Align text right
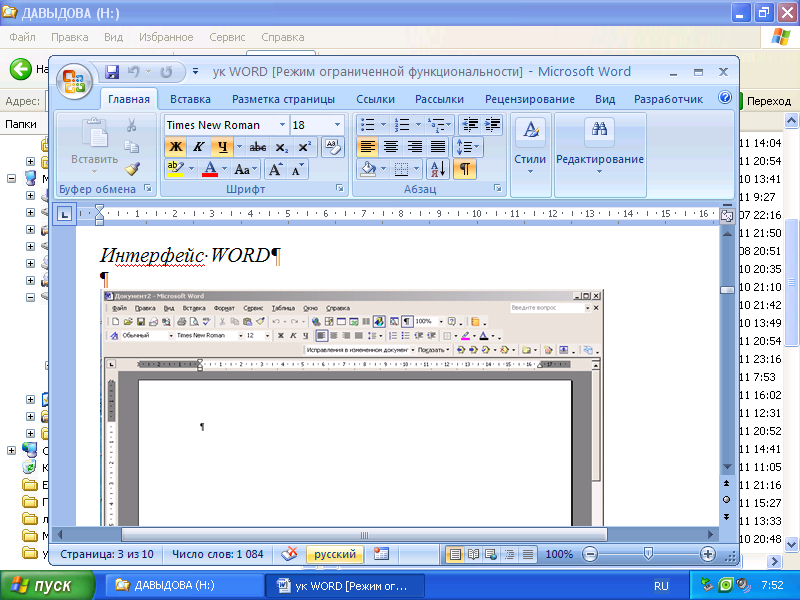The height and width of the screenshot is (600, 800). (x=414, y=147)
